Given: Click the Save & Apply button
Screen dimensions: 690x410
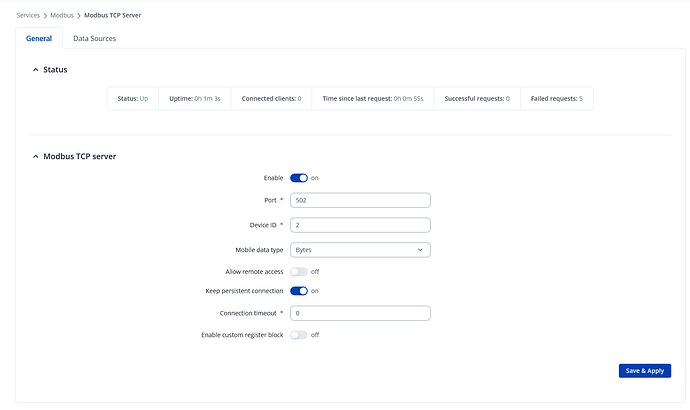Looking at the screenshot, I should 645,371.
